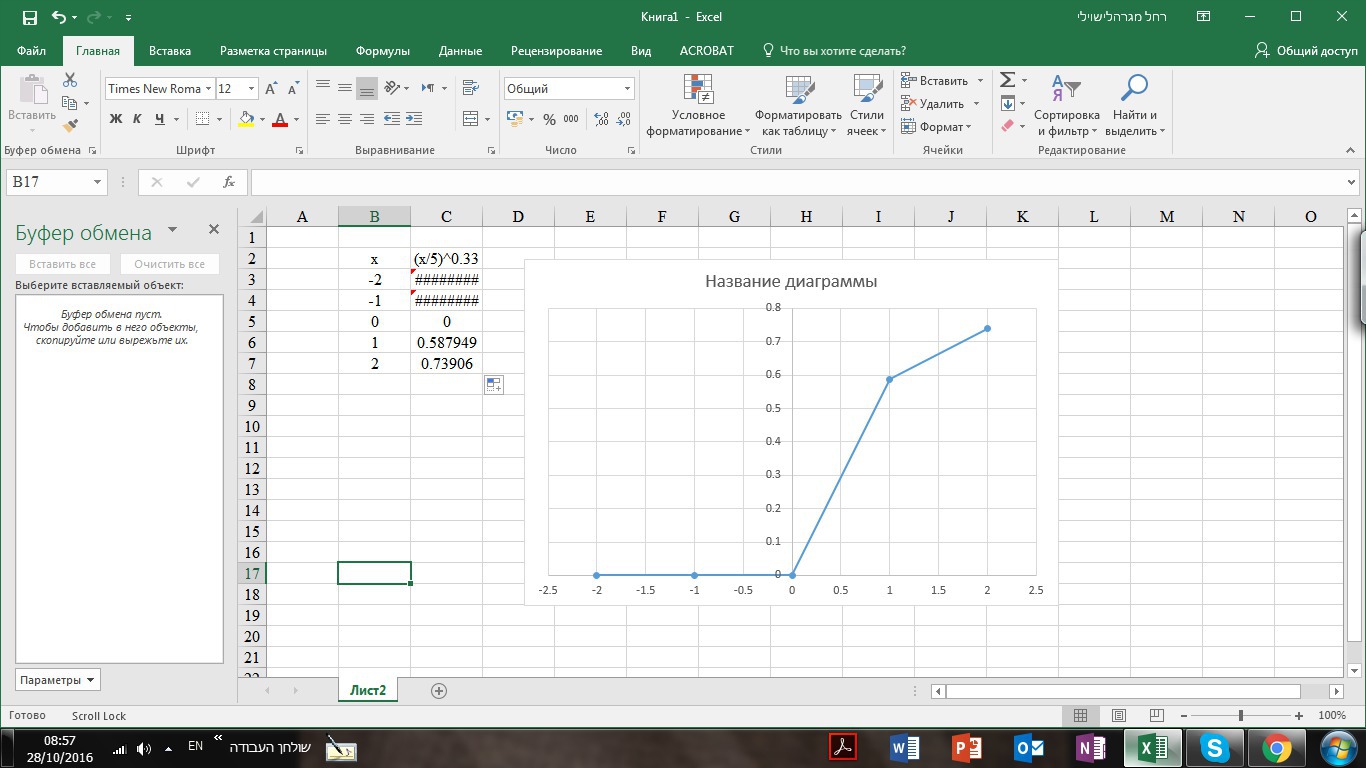Open the font name dropdown
Image resolution: width=1366 pixels, height=768 pixels.
click(209, 89)
